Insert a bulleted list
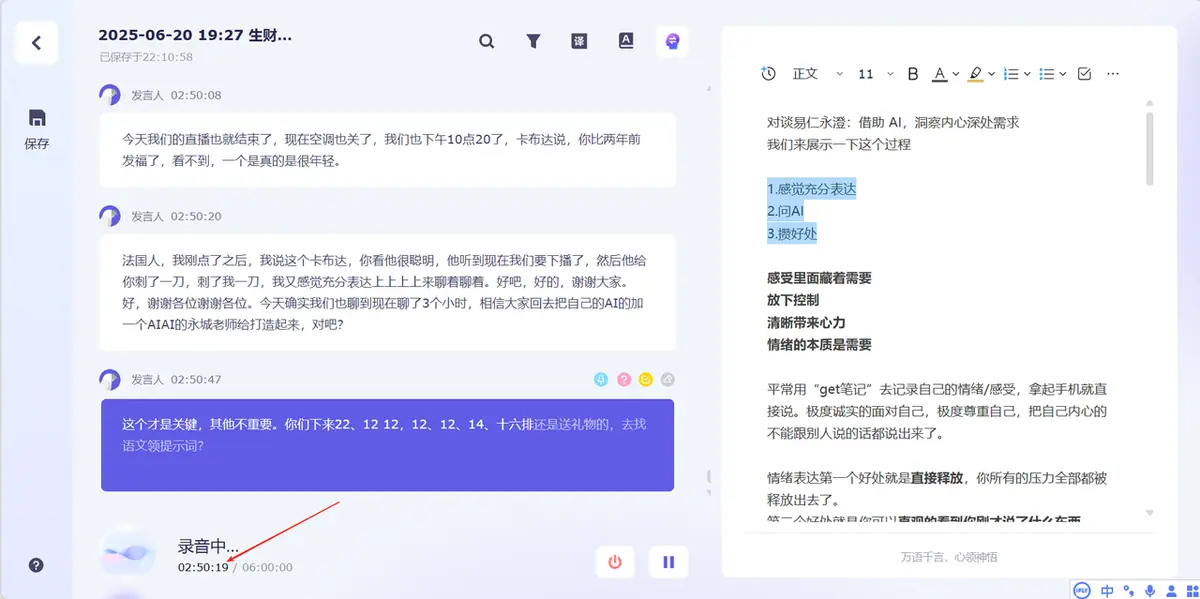The width and height of the screenshot is (1200, 599). (1047, 74)
